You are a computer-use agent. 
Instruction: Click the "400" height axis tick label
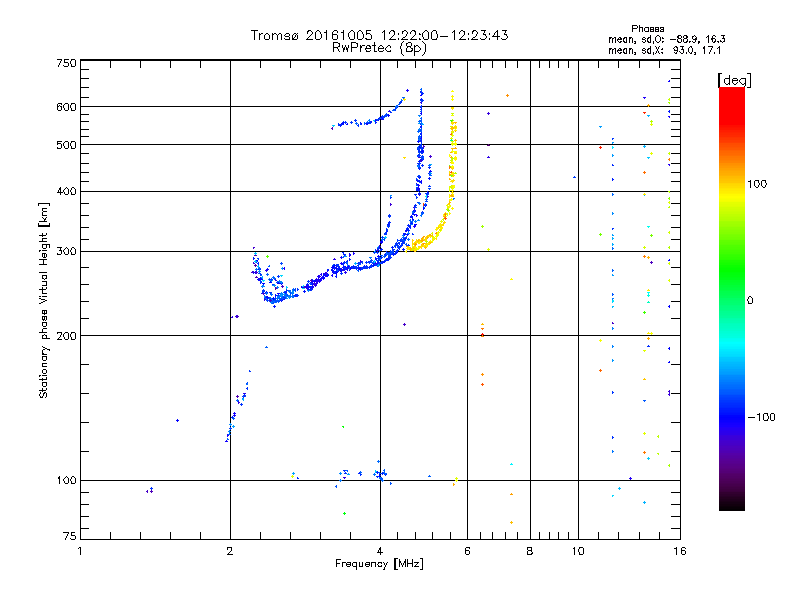coord(66,191)
